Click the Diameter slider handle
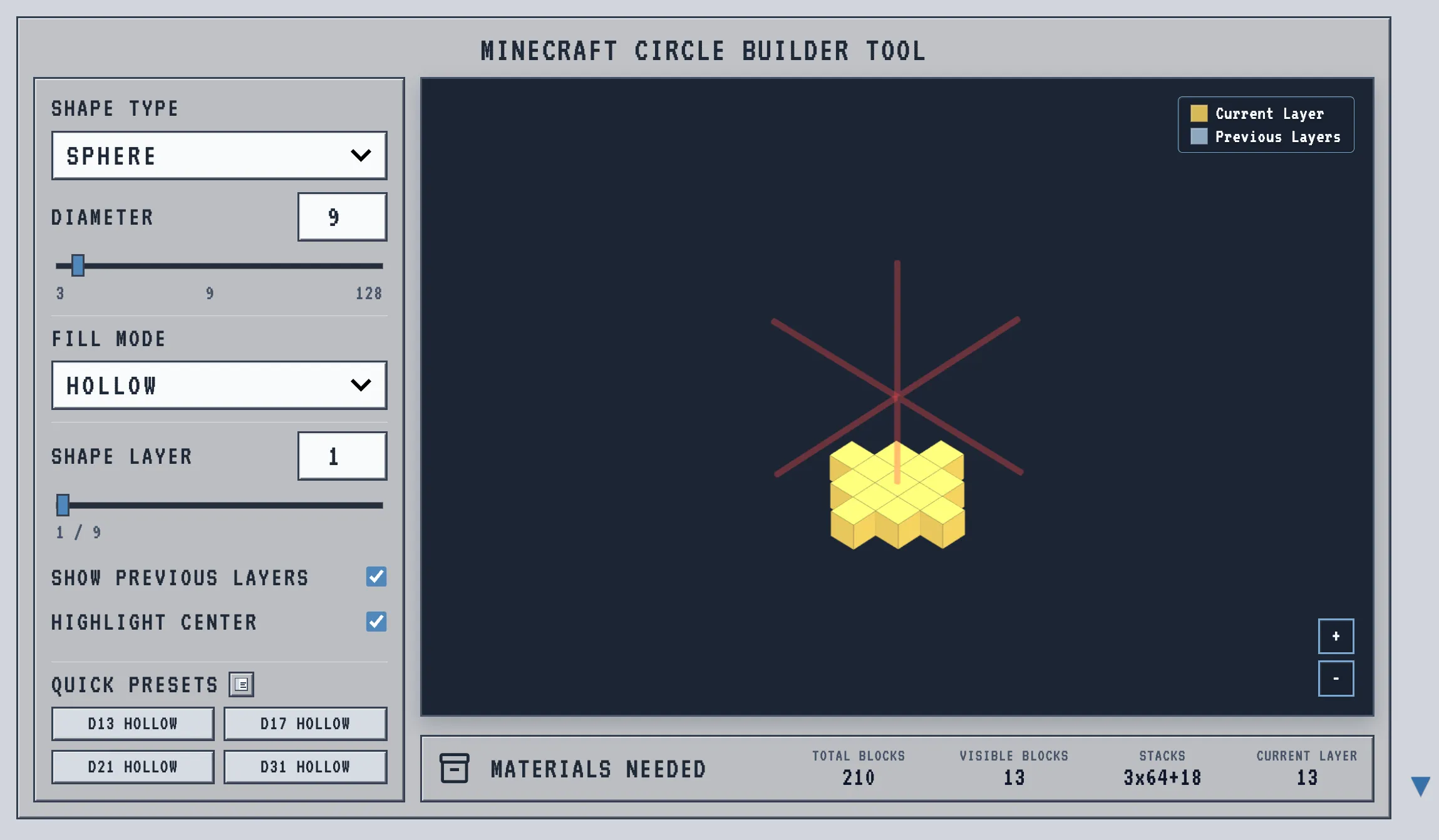Viewport: 1439px width, 840px height. tap(78, 265)
